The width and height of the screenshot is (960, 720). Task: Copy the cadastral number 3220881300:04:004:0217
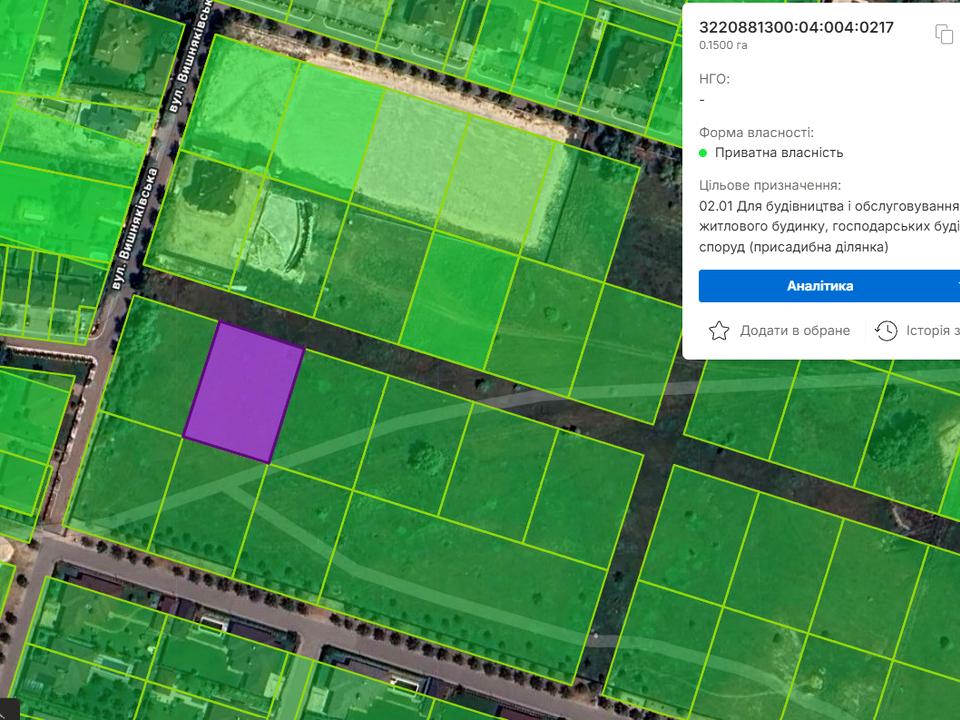pyautogui.click(x=943, y=34)
